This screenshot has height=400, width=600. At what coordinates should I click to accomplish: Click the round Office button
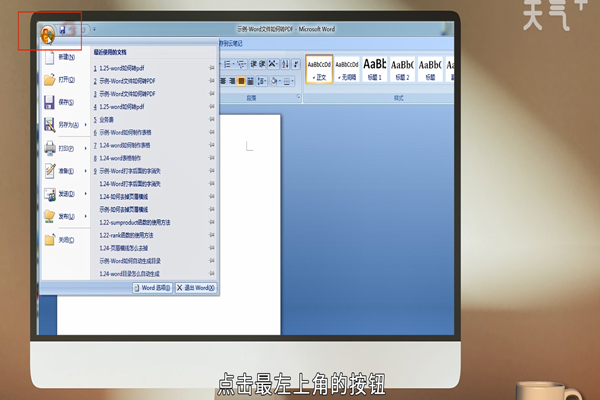point(48,35)
